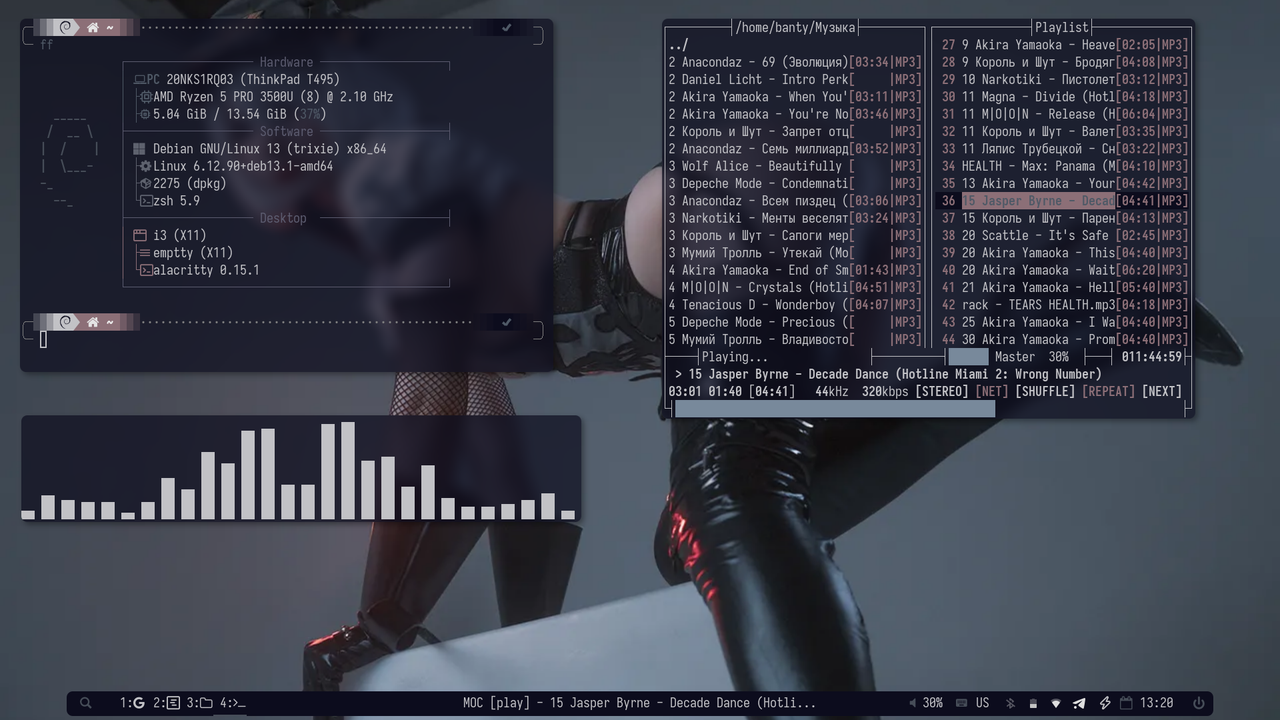Select playlist item 42 rack - TEARS HEALTH.mp3

(x=1064, y=305)
